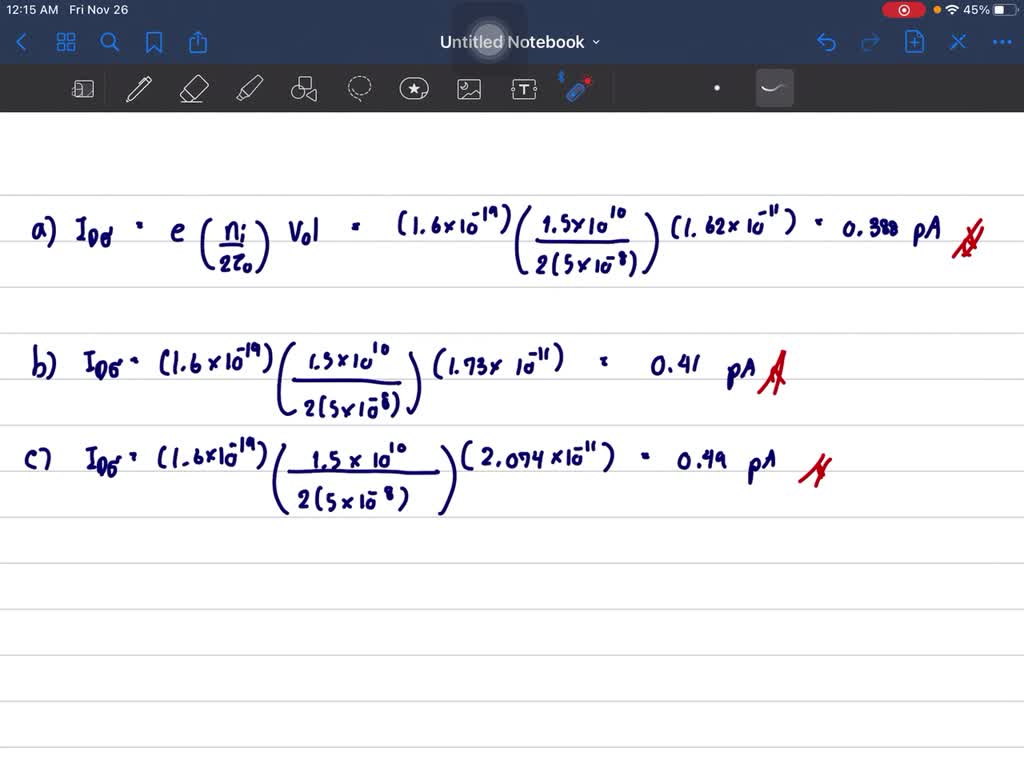Select the Pointer tool
1024x768 pixels.
pos(578,88)
